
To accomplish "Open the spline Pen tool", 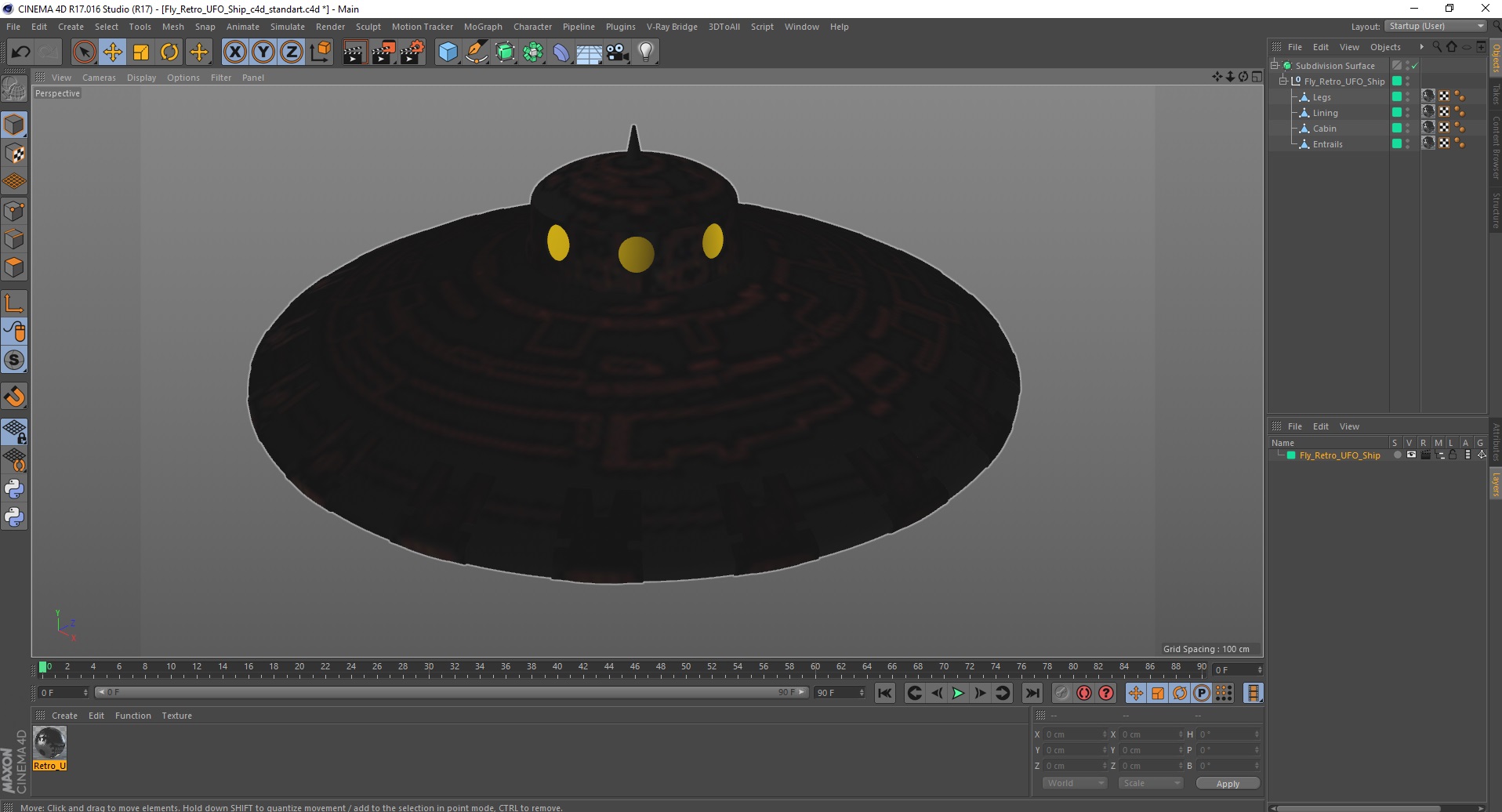I will tap(476, 53).
